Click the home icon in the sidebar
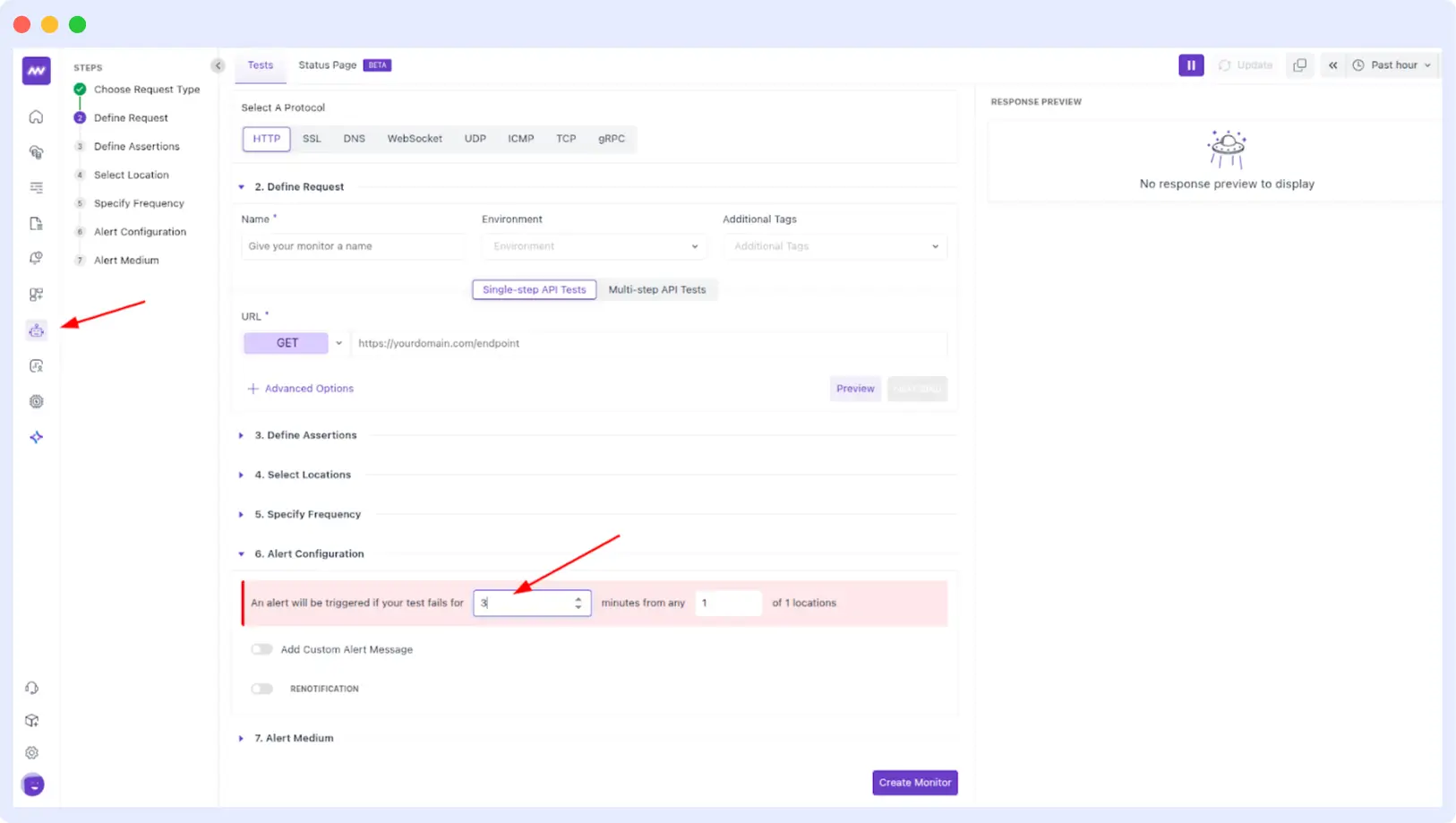The height and width of the screenshot is (823, 1456). click(36, 117)
